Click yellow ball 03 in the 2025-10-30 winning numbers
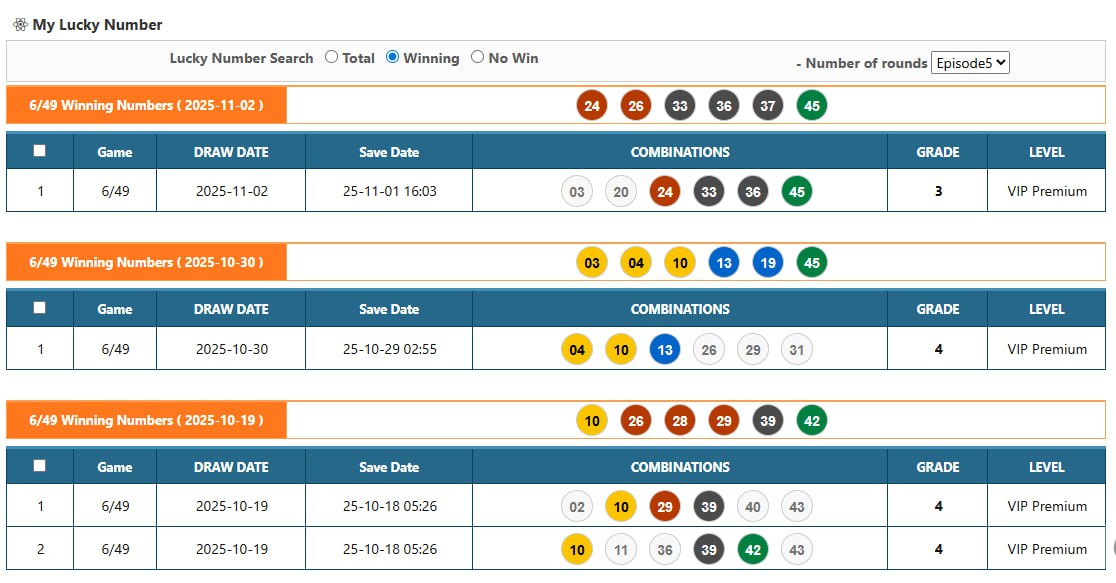The image size is (1116, 583). pos(592,263)
